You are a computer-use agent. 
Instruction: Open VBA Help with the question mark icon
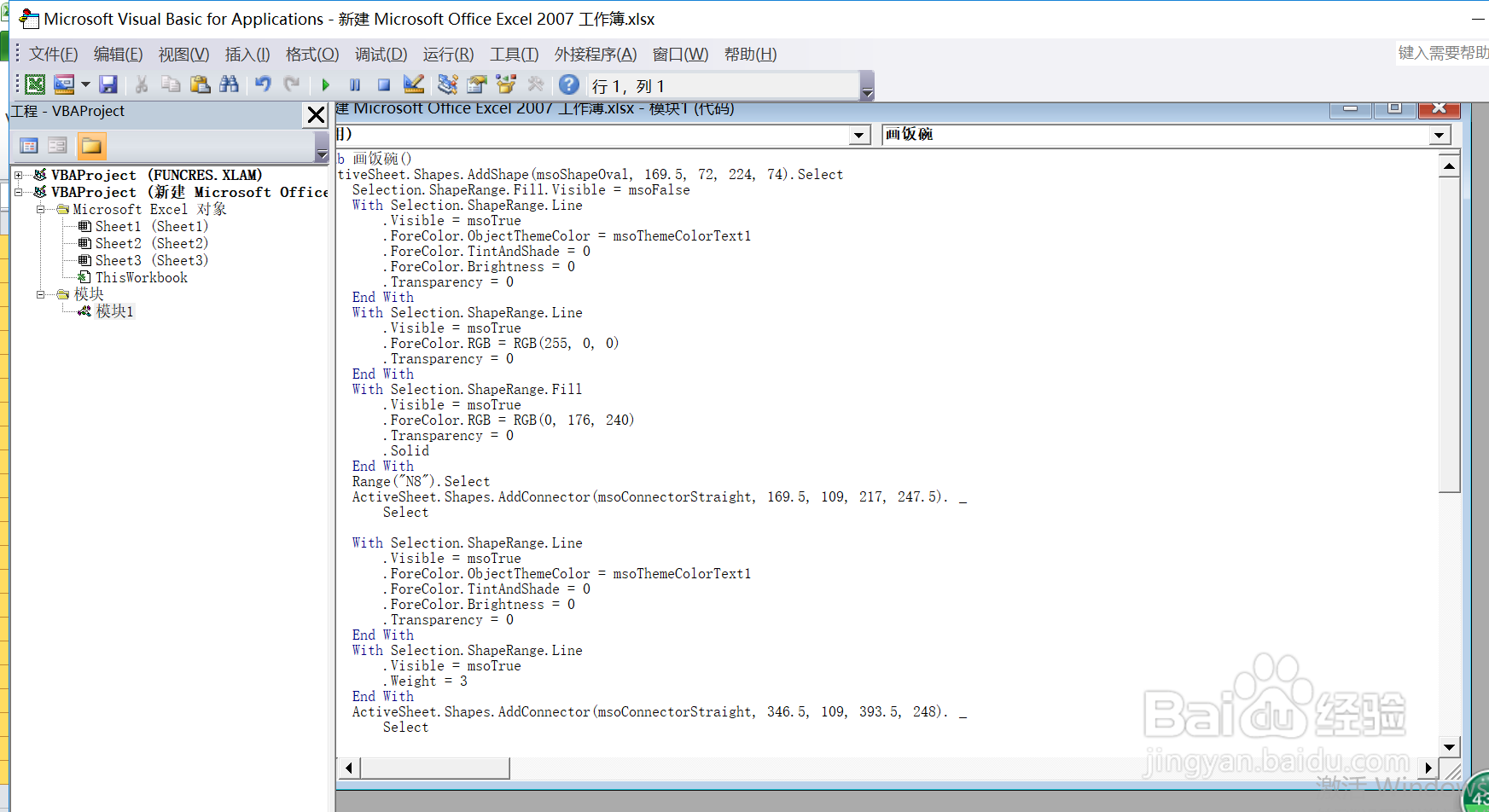pyautogui.click(x=569, y=84)
